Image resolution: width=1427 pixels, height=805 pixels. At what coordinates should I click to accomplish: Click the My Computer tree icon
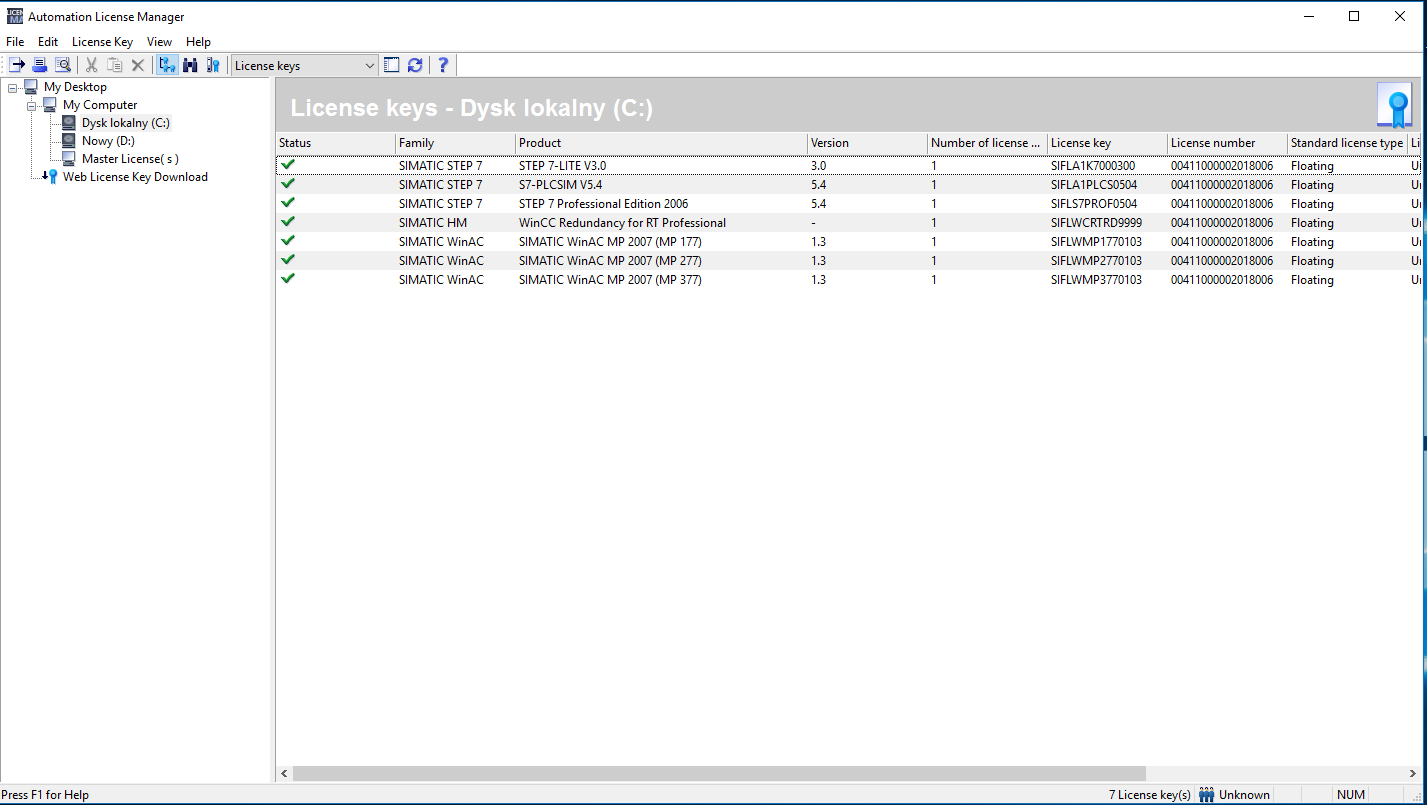point(50,105)
